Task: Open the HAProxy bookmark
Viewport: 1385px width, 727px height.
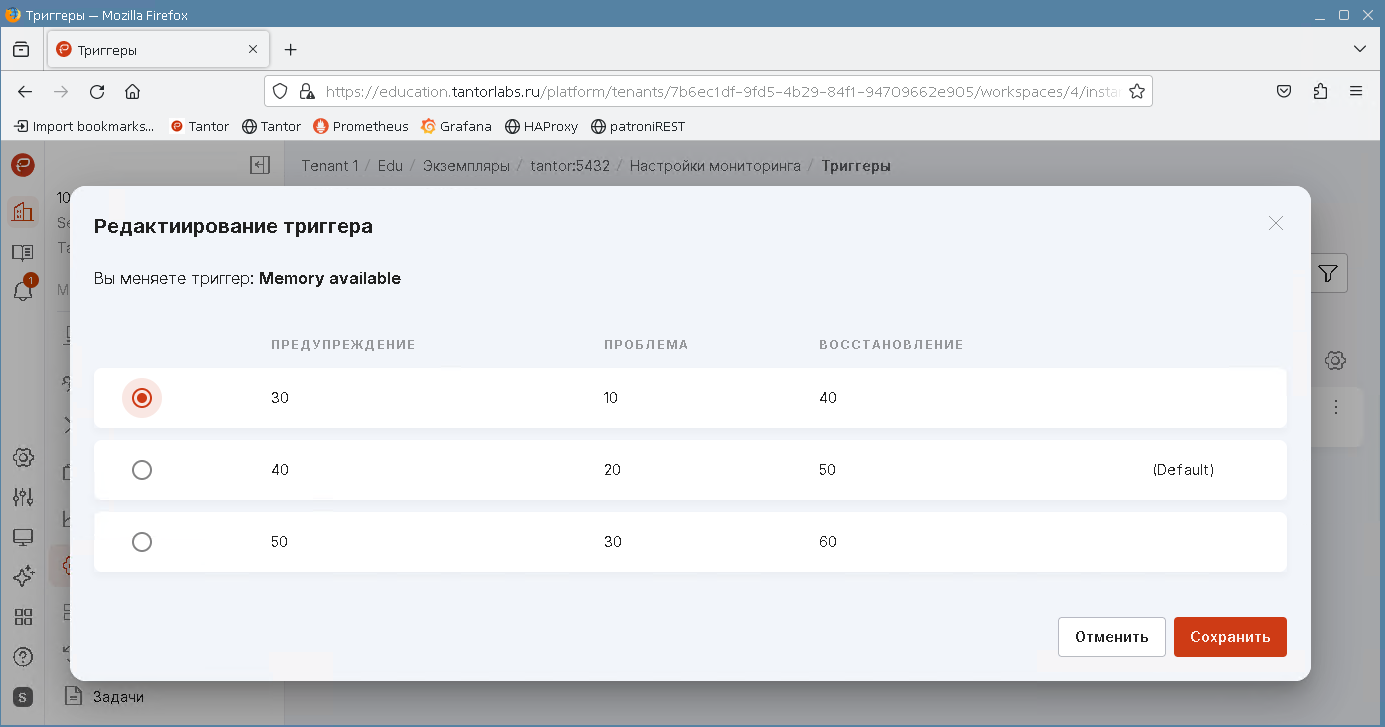Action: pyautogui.click(x=541, y=126)
